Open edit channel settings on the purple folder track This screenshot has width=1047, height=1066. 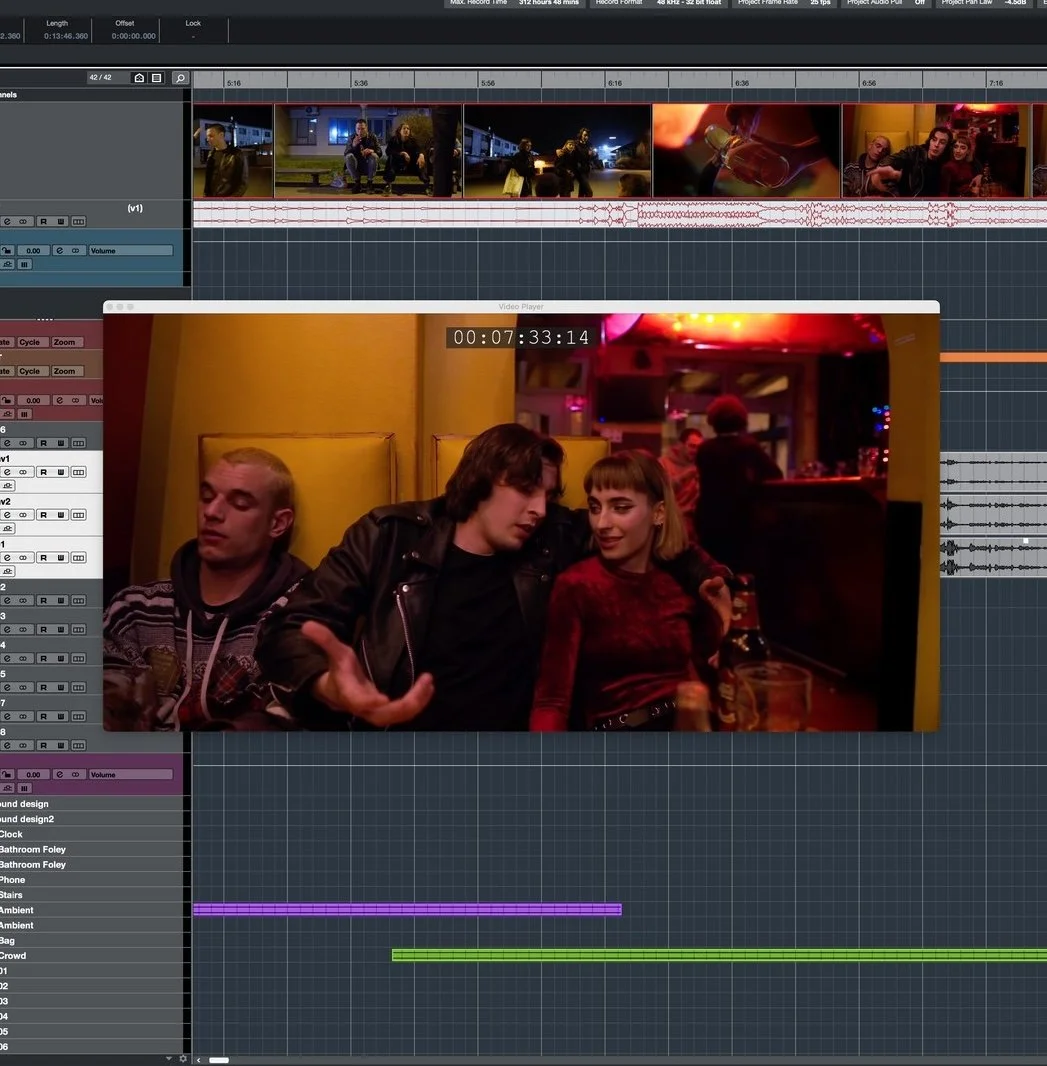tap(60, 775)
